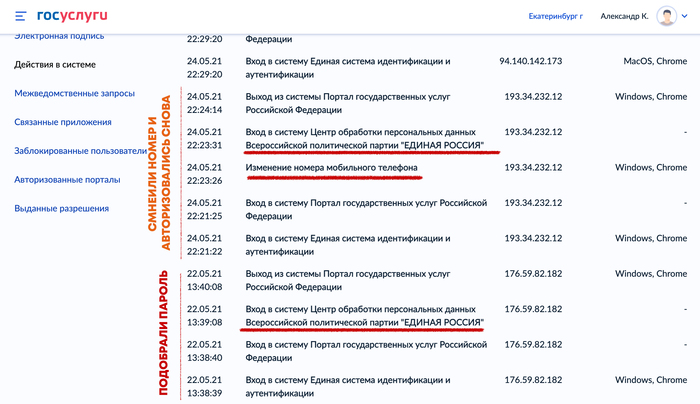Click IP 193.34.232.12 in 22:24:14 row
The width and height of the screenshot is (700, 404).
(533, 96)
